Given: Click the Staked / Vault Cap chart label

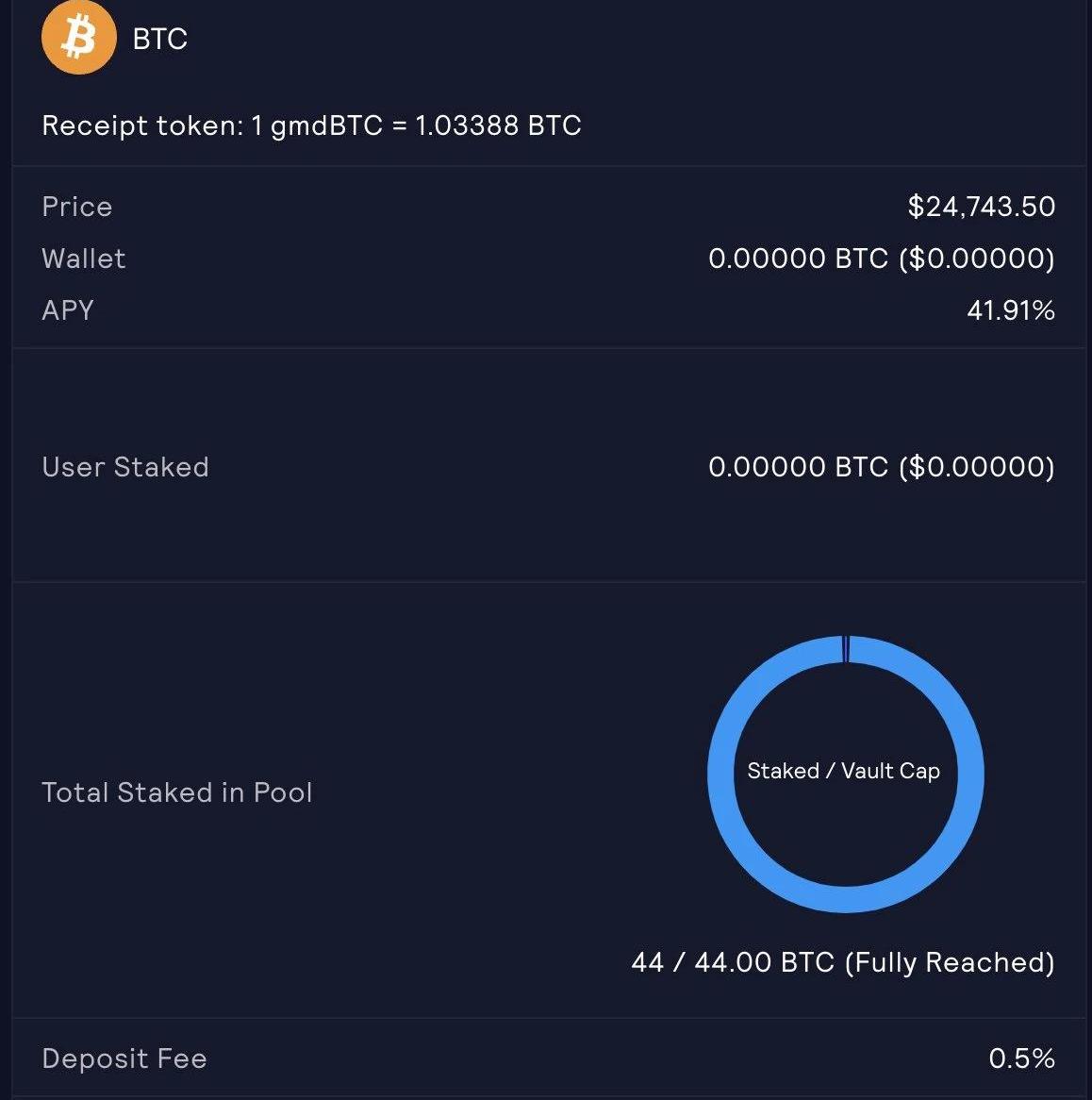Looking at the screenshot, I should coord(843,771).
